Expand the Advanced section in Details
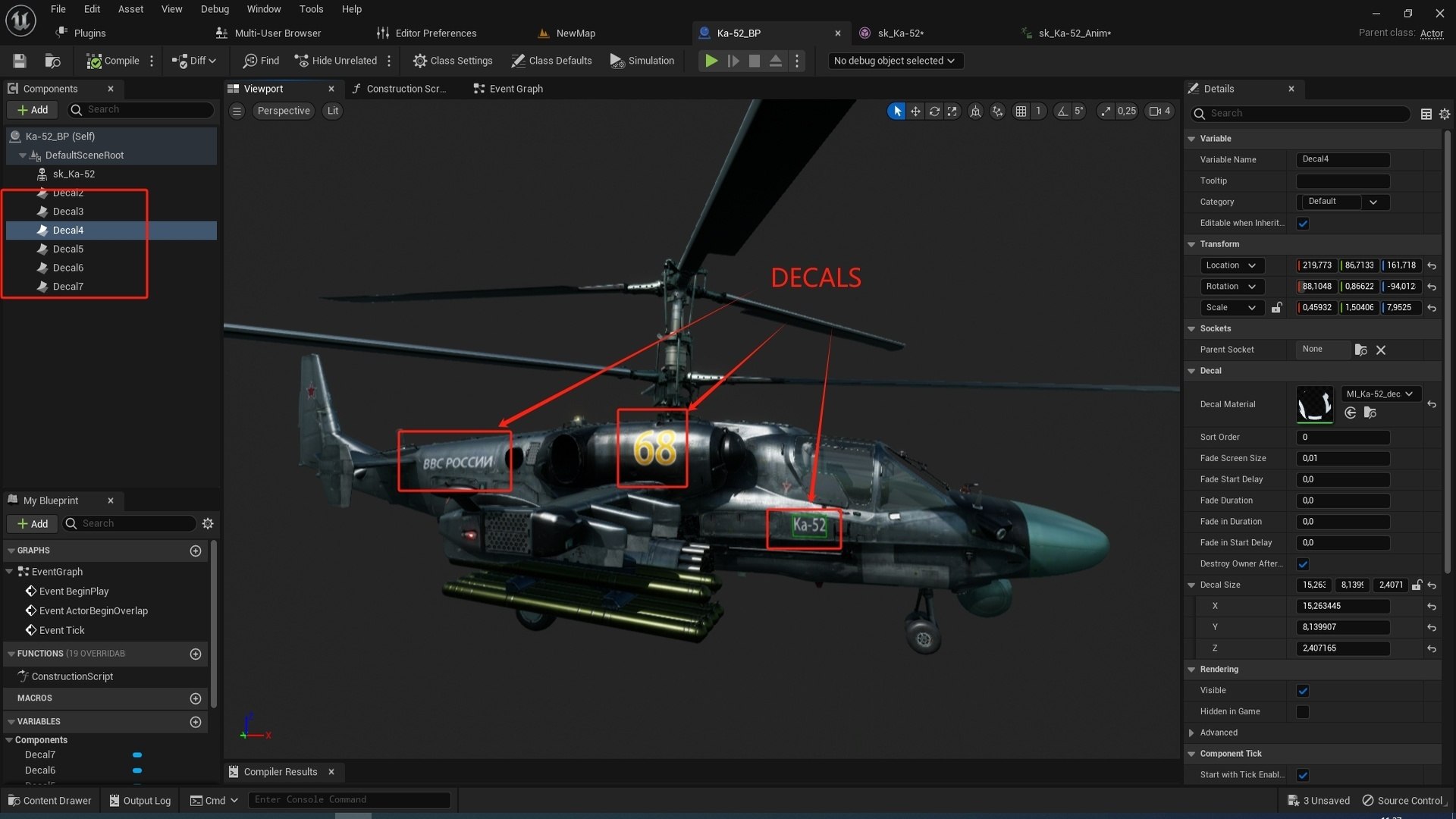 click(x=1192, y=733)
